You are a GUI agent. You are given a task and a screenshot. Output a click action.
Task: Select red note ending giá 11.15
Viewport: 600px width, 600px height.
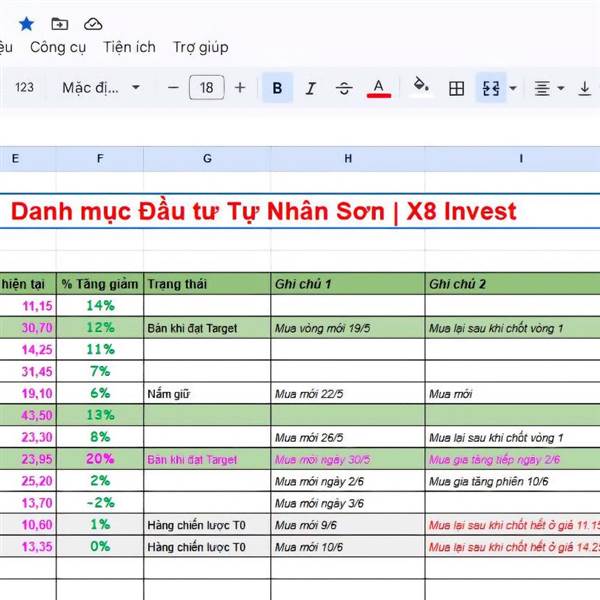512,525
